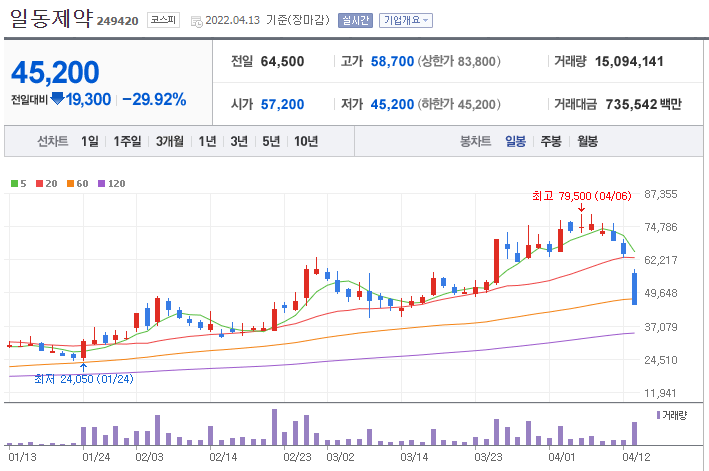Image resolution: width=709 pixels, height=471 pixels.
Task: Click the calendar icon beside 2022.04.13
Action: (197, 21)
